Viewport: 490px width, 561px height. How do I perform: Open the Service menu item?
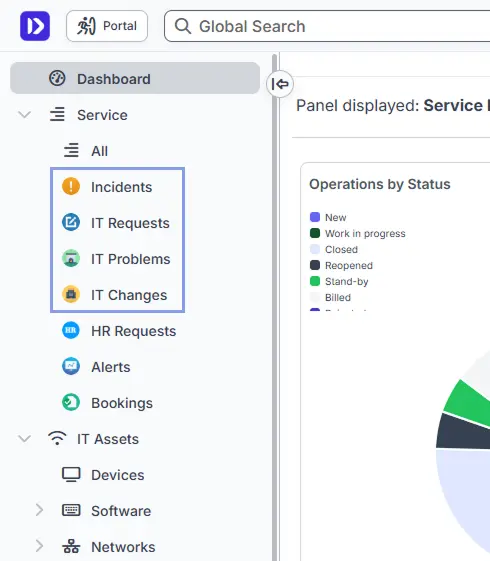point(102,115)
